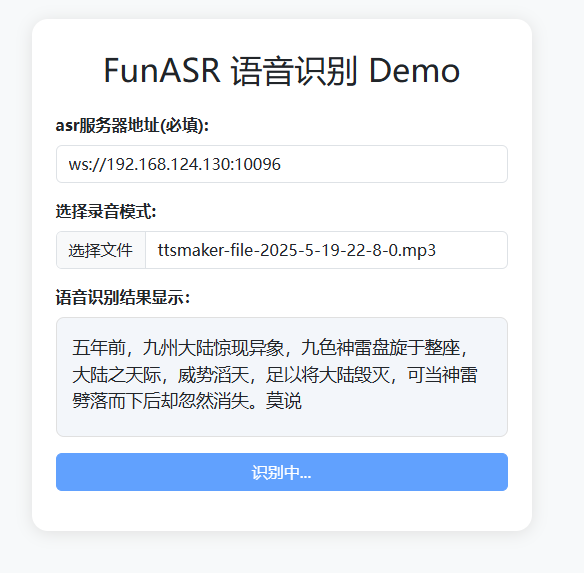
Task: Click 九色神雷 in the first result line
Action: 336,348
